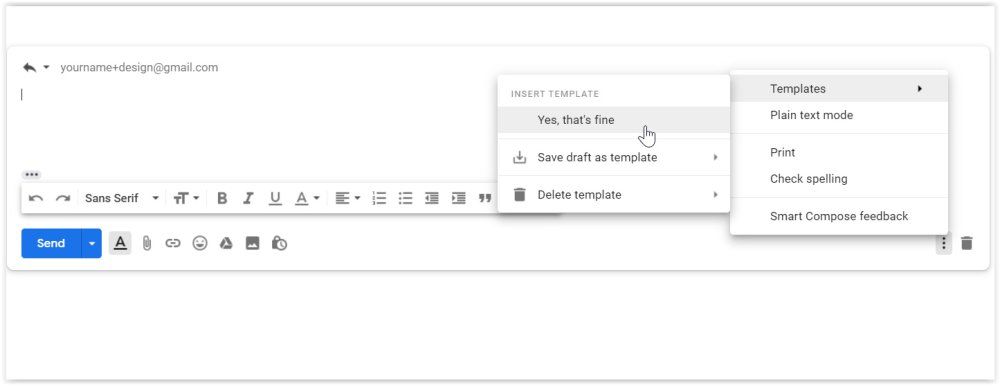The width and height of the screenshot is (1000, 385).
Task: Open the emoji picker
Action: click(200, 243)
